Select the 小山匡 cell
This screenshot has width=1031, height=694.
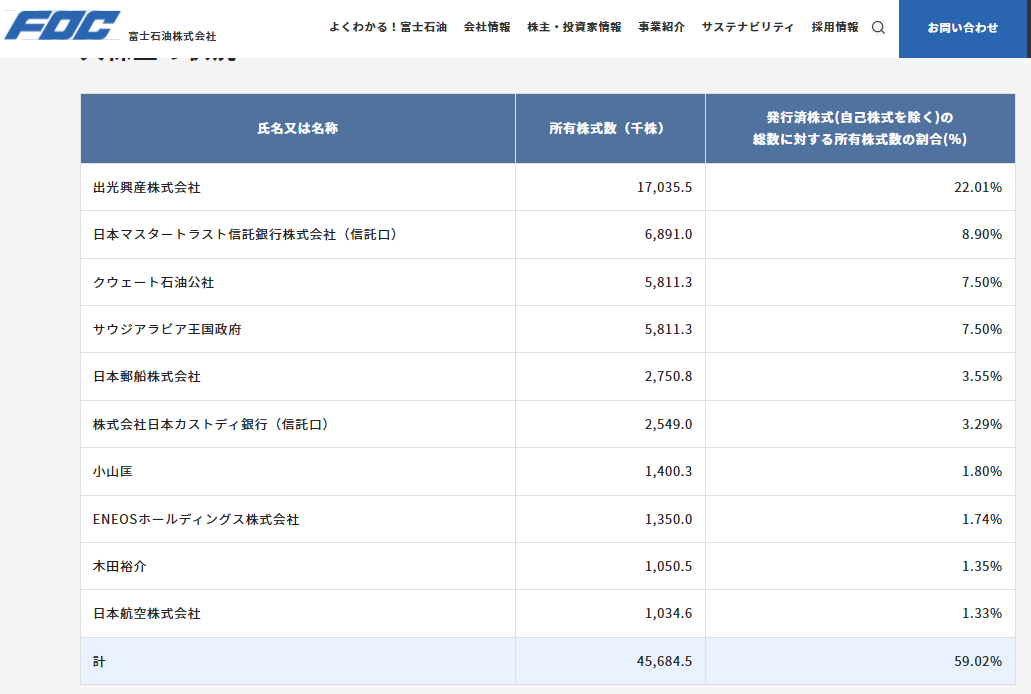coord(298,472)
